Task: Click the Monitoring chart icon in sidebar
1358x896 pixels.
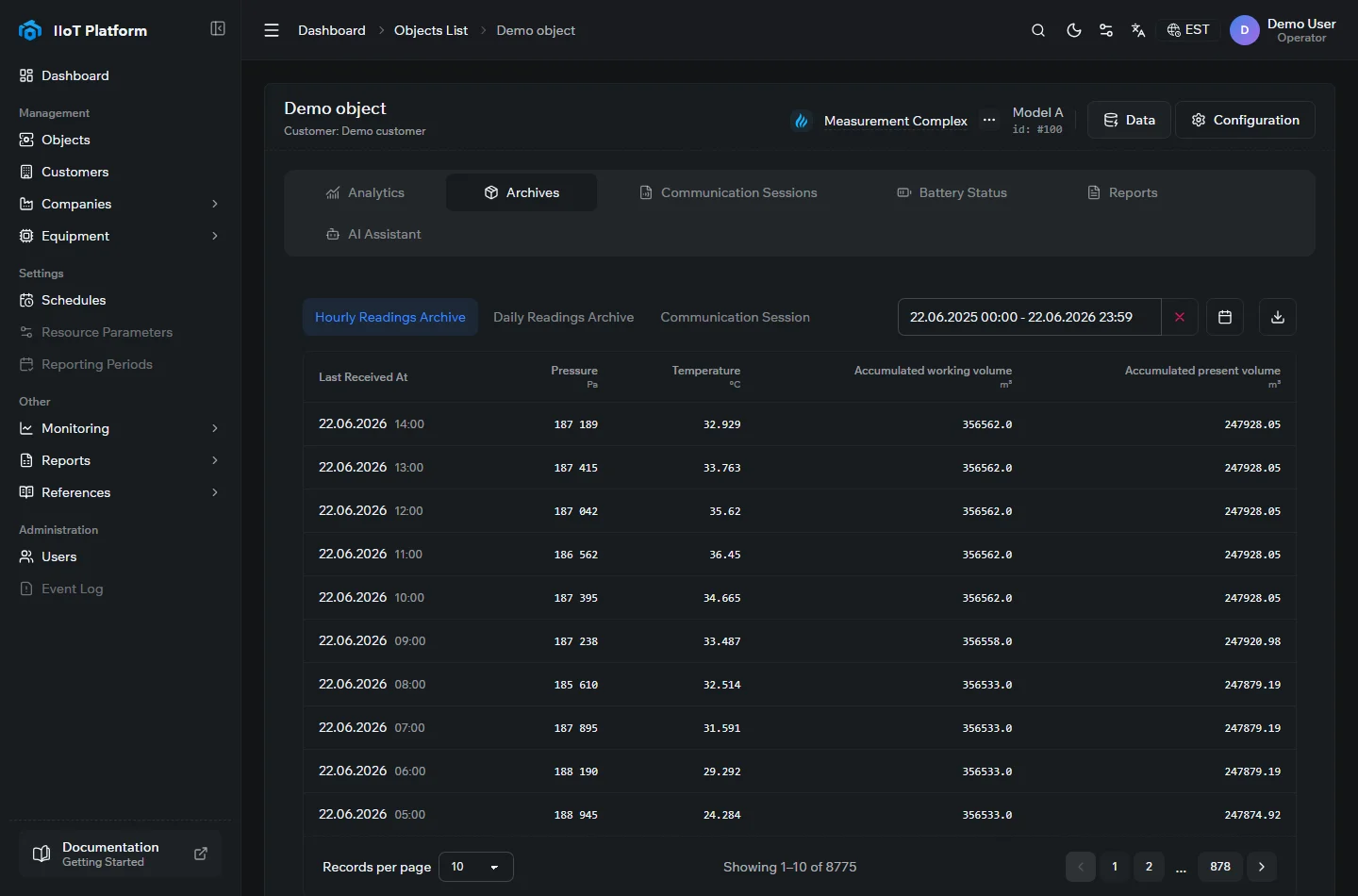Action: [x=26, y=428]
